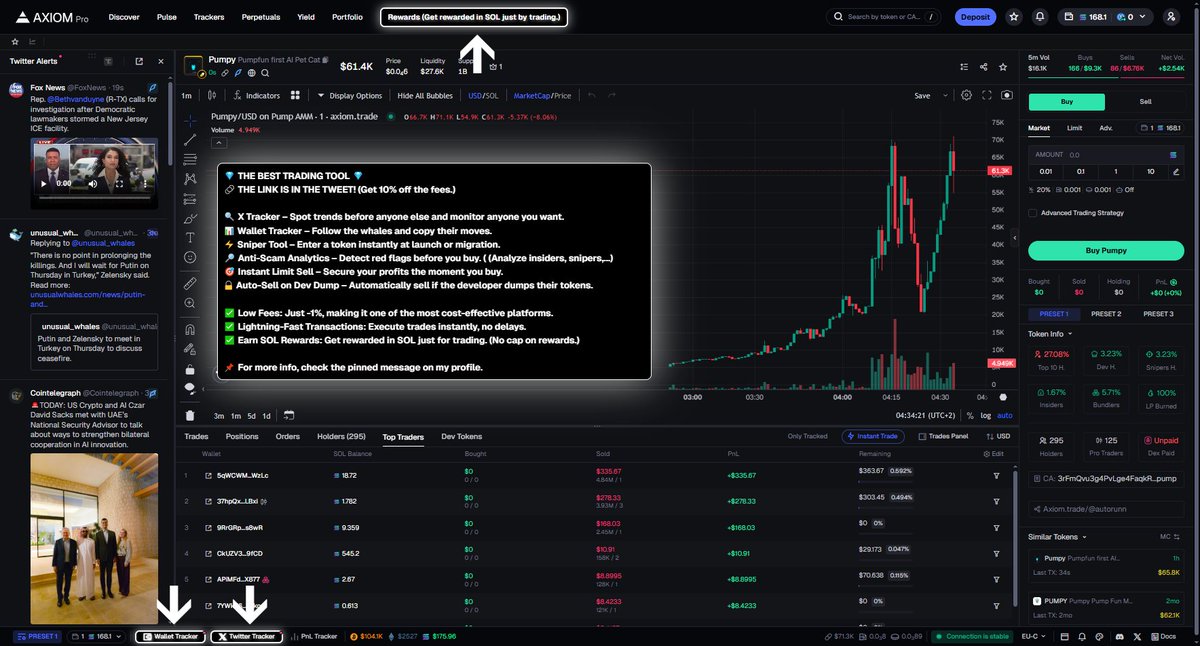Play the Fox News video thumbnail

pos(43,184)
